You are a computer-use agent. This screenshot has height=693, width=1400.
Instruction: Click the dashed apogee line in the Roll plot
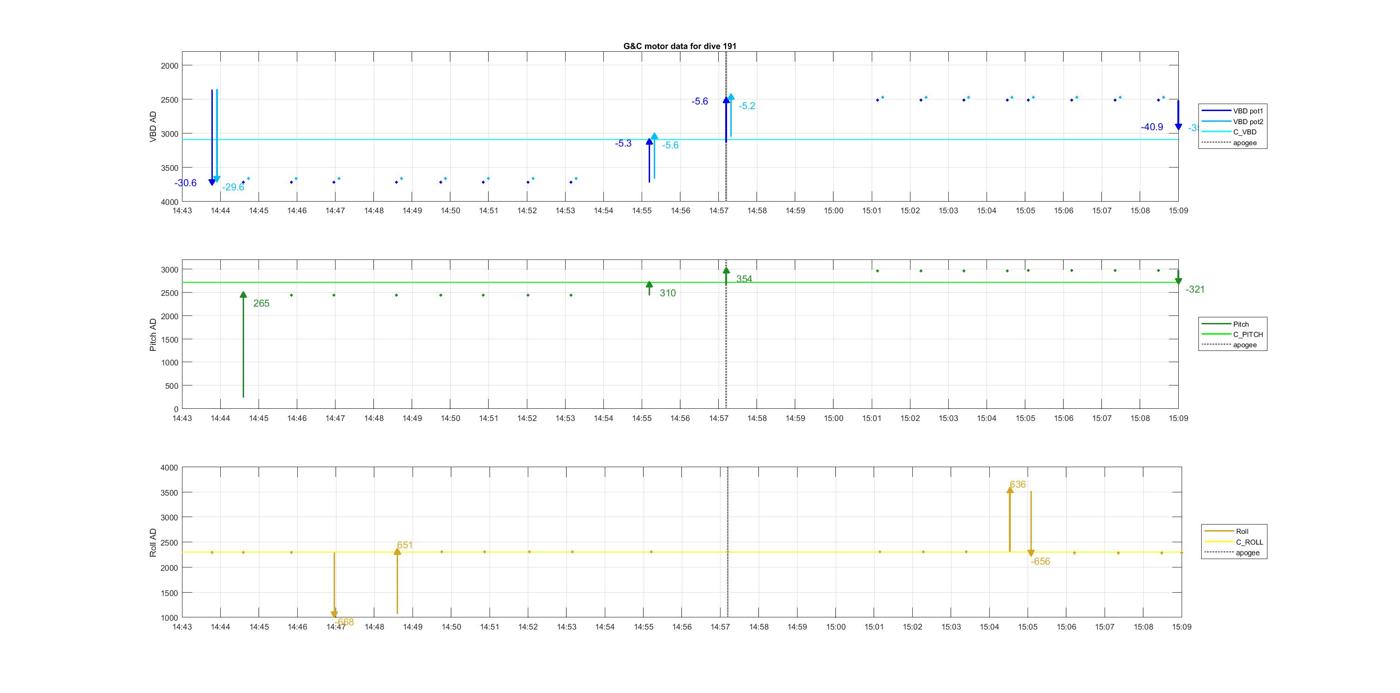727,543
